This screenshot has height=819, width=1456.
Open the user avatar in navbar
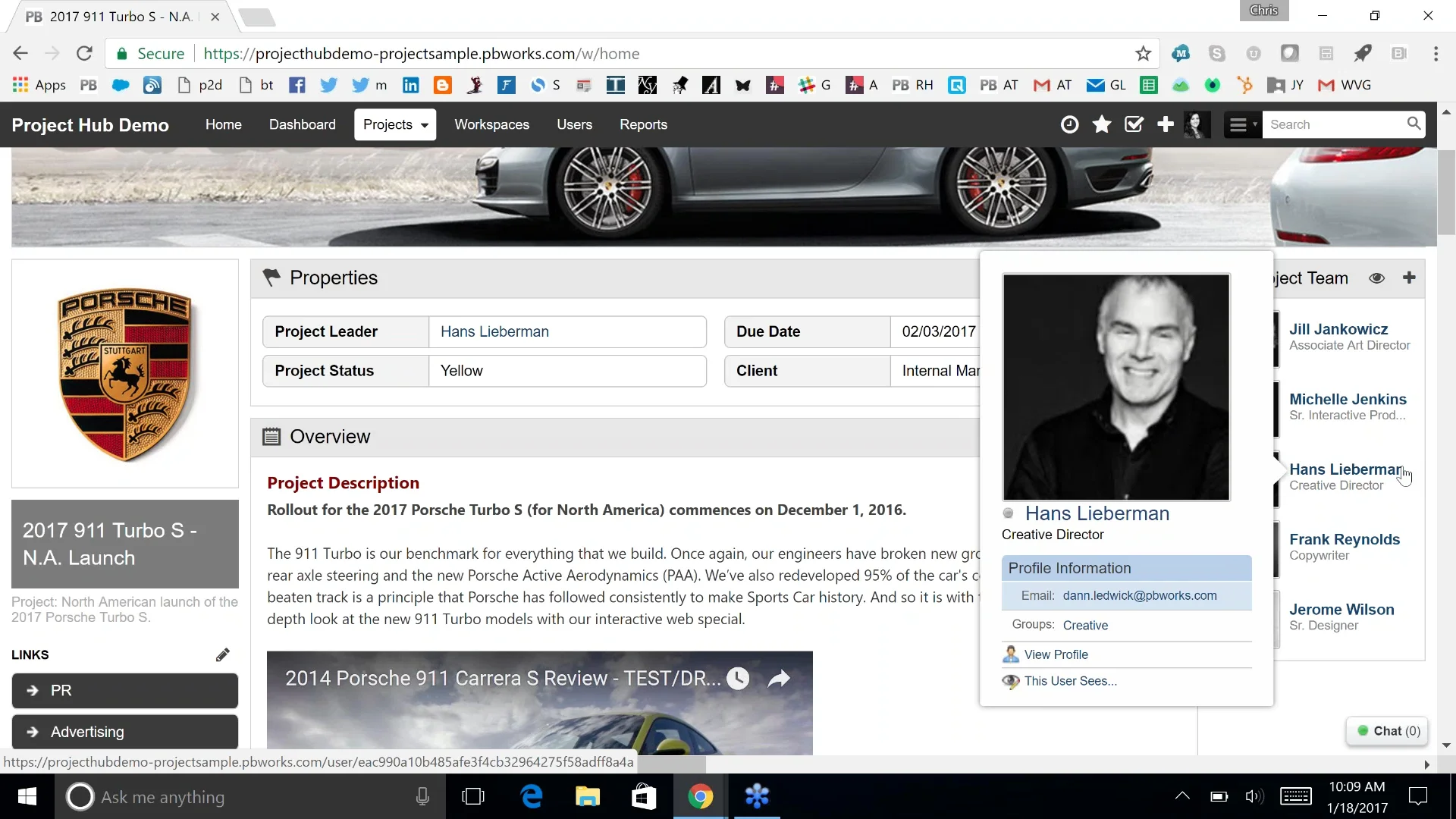(1197, 124)
